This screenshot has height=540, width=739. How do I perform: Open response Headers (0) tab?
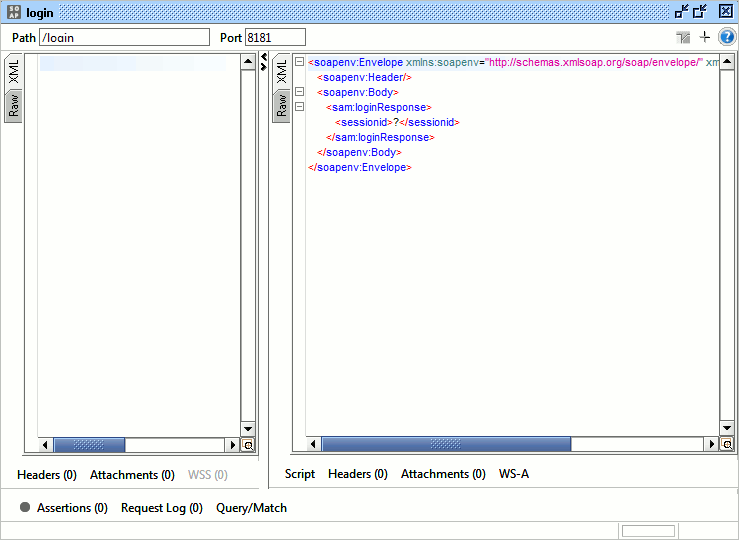click(358, 474)
